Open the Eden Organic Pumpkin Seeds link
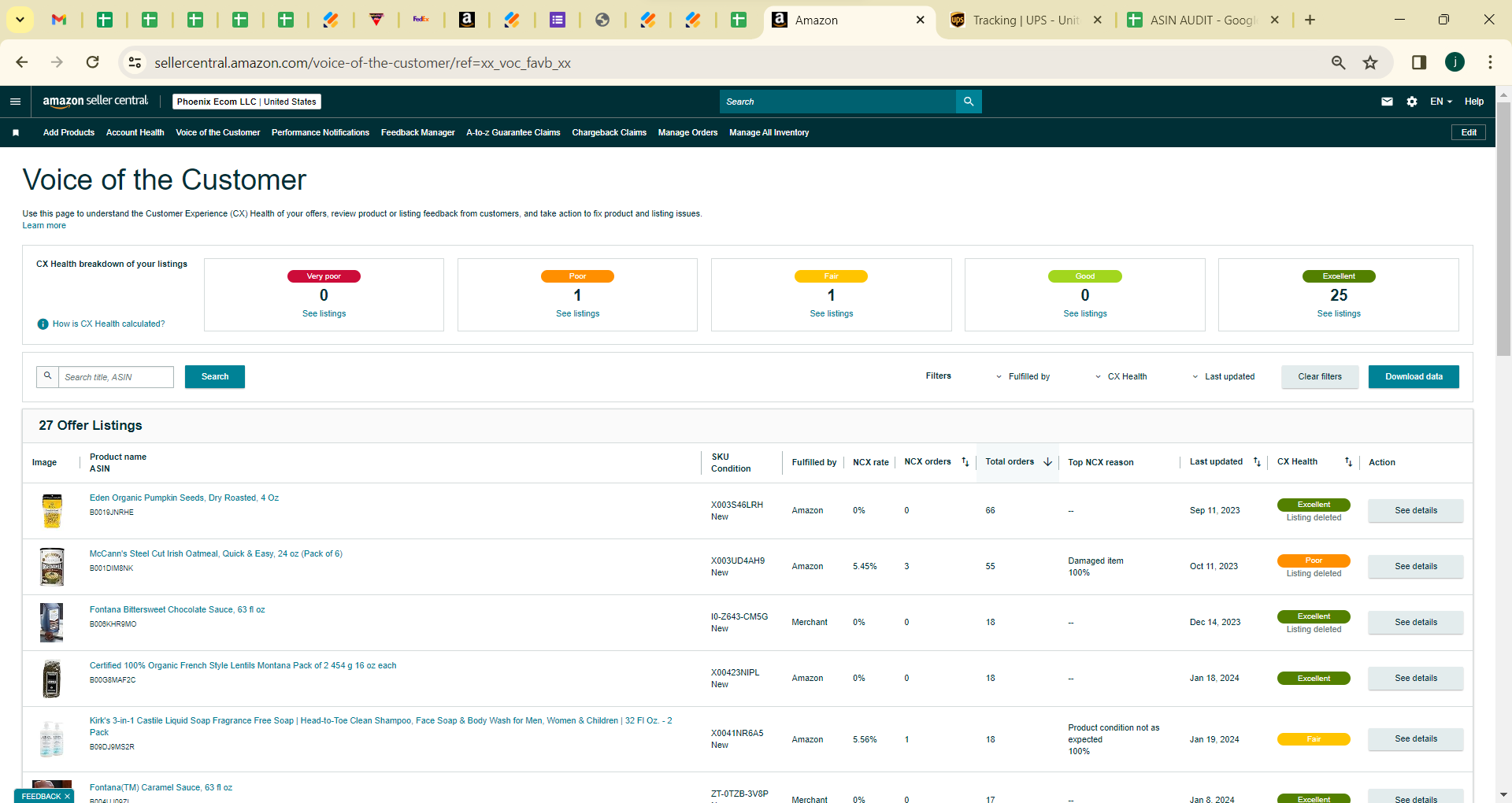Screen dimensions: 1512x803 point(184,498)
